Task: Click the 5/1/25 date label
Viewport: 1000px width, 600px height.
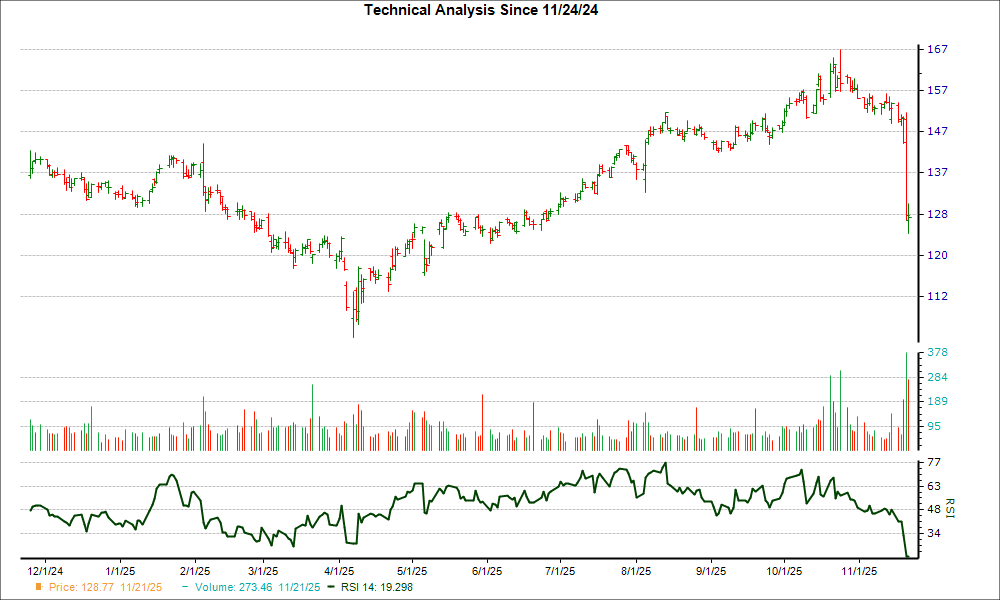Action: pos(412,571)
